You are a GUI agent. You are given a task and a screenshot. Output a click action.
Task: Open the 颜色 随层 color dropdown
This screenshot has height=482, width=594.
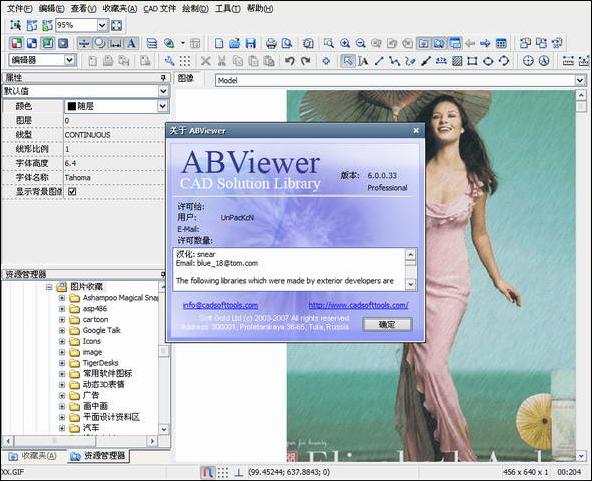[x=162, y=106]
